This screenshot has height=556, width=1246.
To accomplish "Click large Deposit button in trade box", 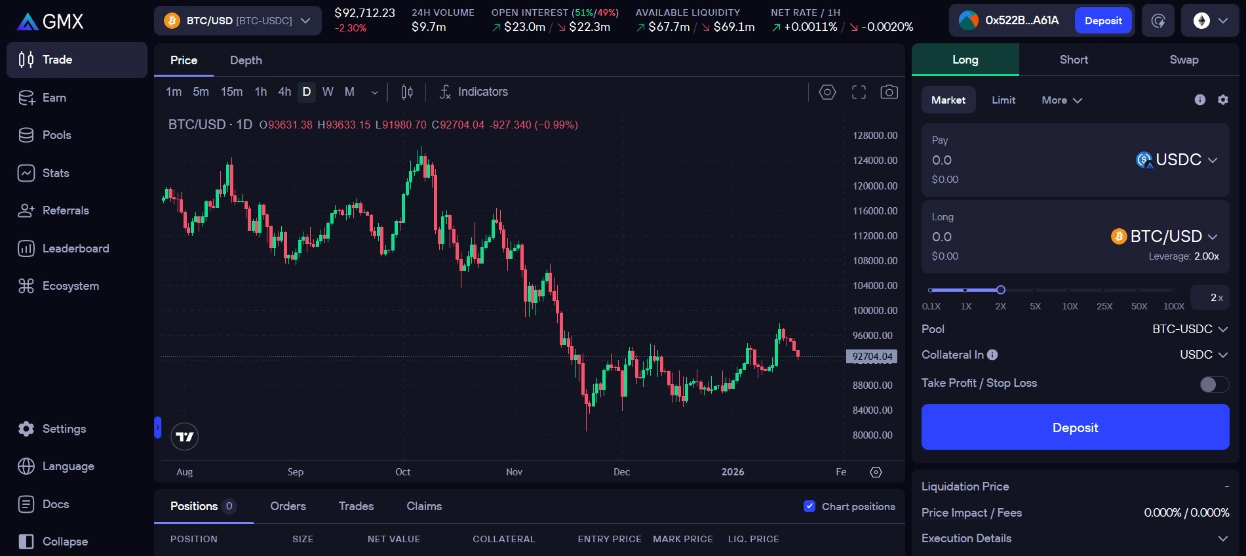I will [x=1075, y=428].
